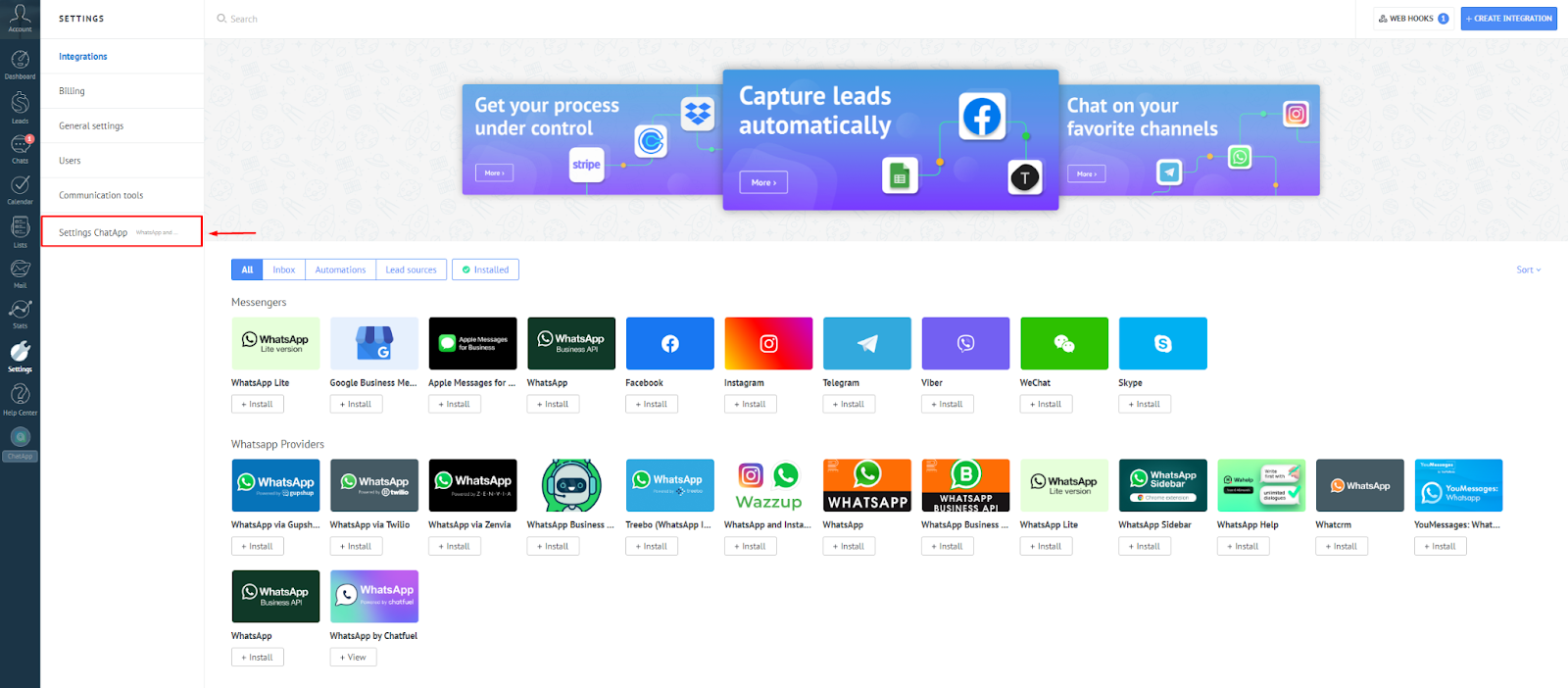
Task: Open the Account icon in sidebar
Action: coord(20,17)
